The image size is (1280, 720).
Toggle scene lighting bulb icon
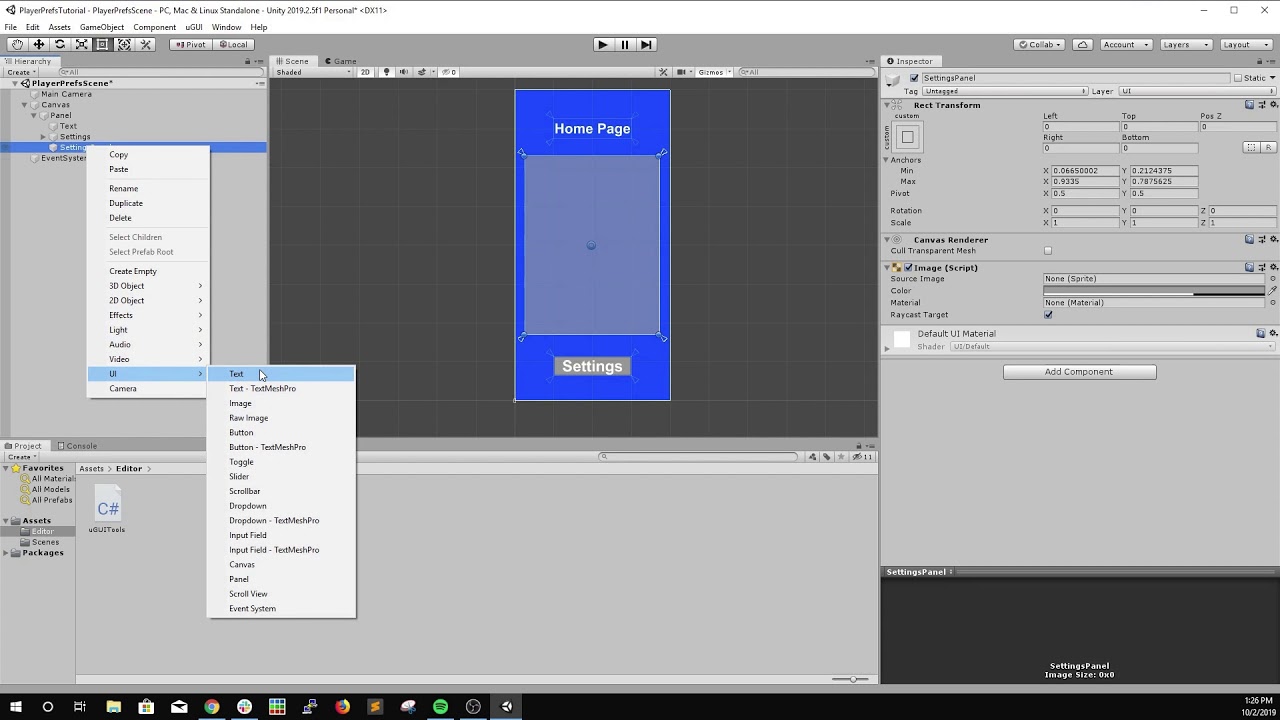386,72
